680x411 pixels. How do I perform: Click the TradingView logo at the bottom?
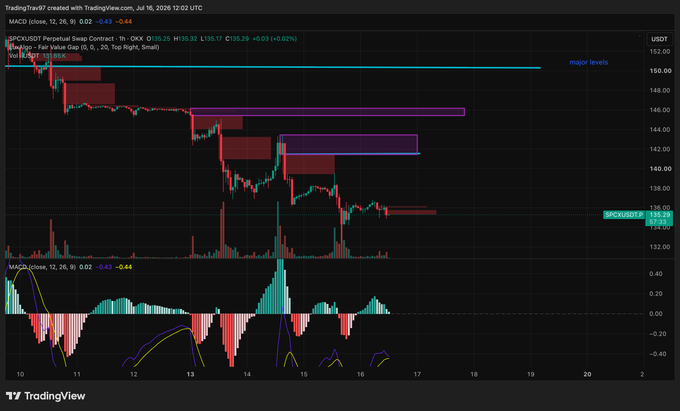[46, 396]
